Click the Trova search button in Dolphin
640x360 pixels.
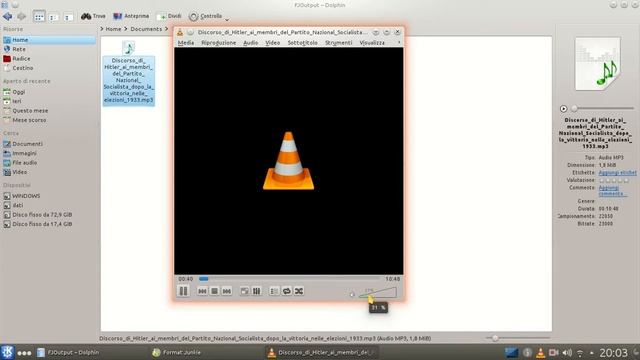coord(93,16)
